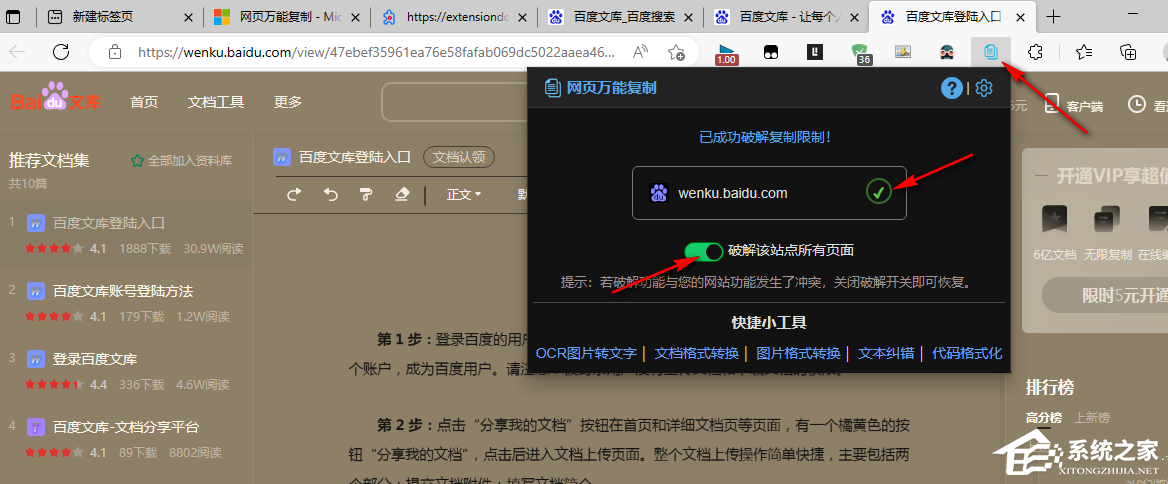Screen dimensions: 1168x484
Task: Switch to the 网页万能复制 - Mic tab
Action: (x=286, y=16)
